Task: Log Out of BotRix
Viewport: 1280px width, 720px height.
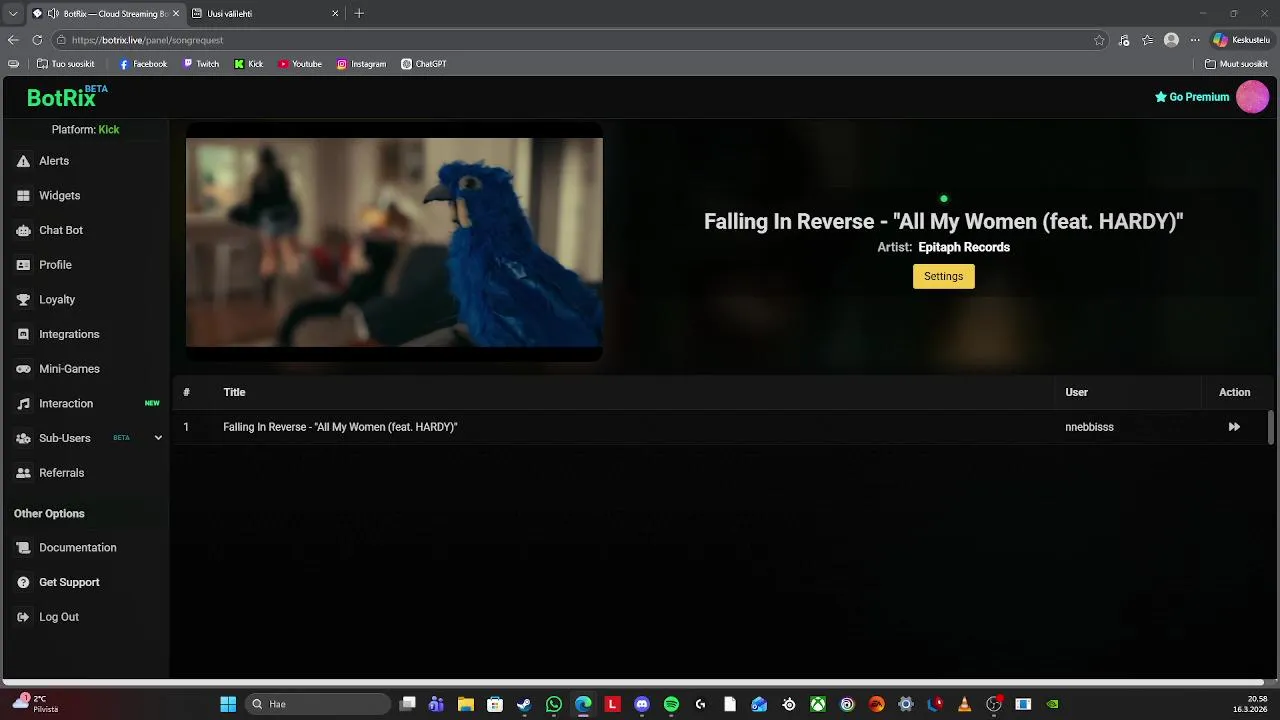Action: pos(58,617)
